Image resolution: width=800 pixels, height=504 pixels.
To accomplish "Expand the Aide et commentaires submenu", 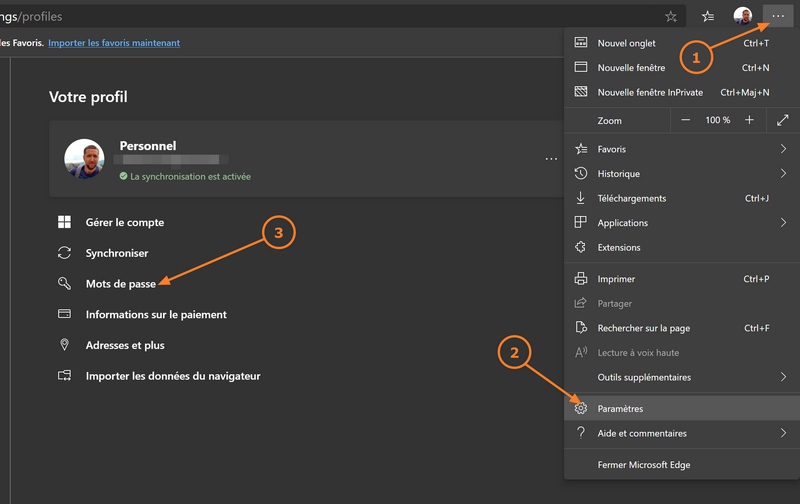I will click(x=782, y=433).
